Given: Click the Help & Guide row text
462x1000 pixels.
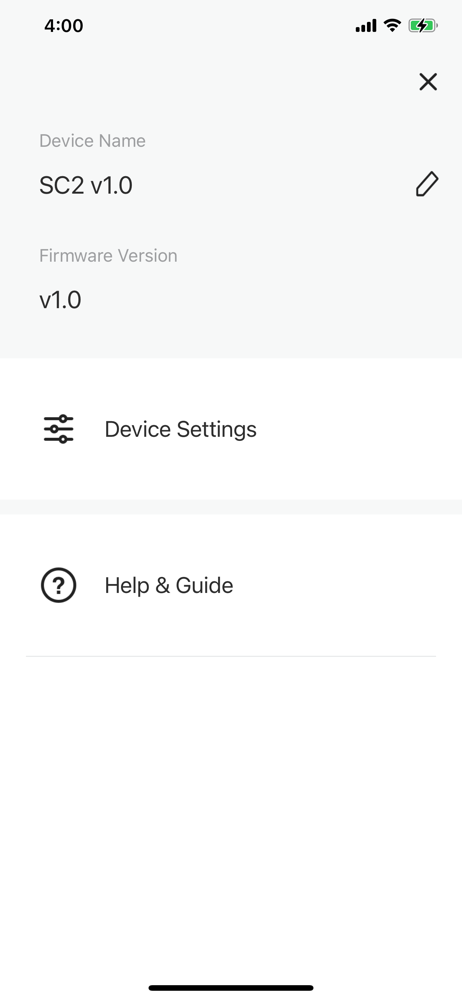Looking at the screenshot, I should [x=169, y=585].
